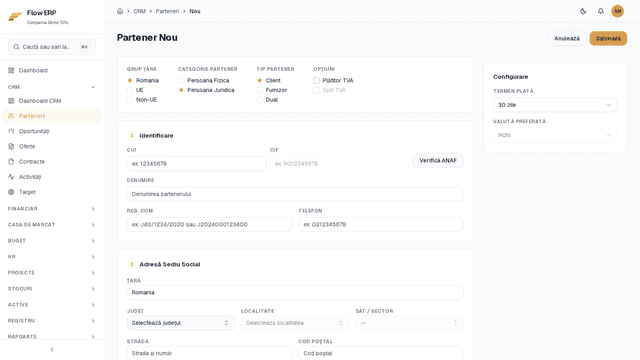Open Oferte menu item

(52, 146)
